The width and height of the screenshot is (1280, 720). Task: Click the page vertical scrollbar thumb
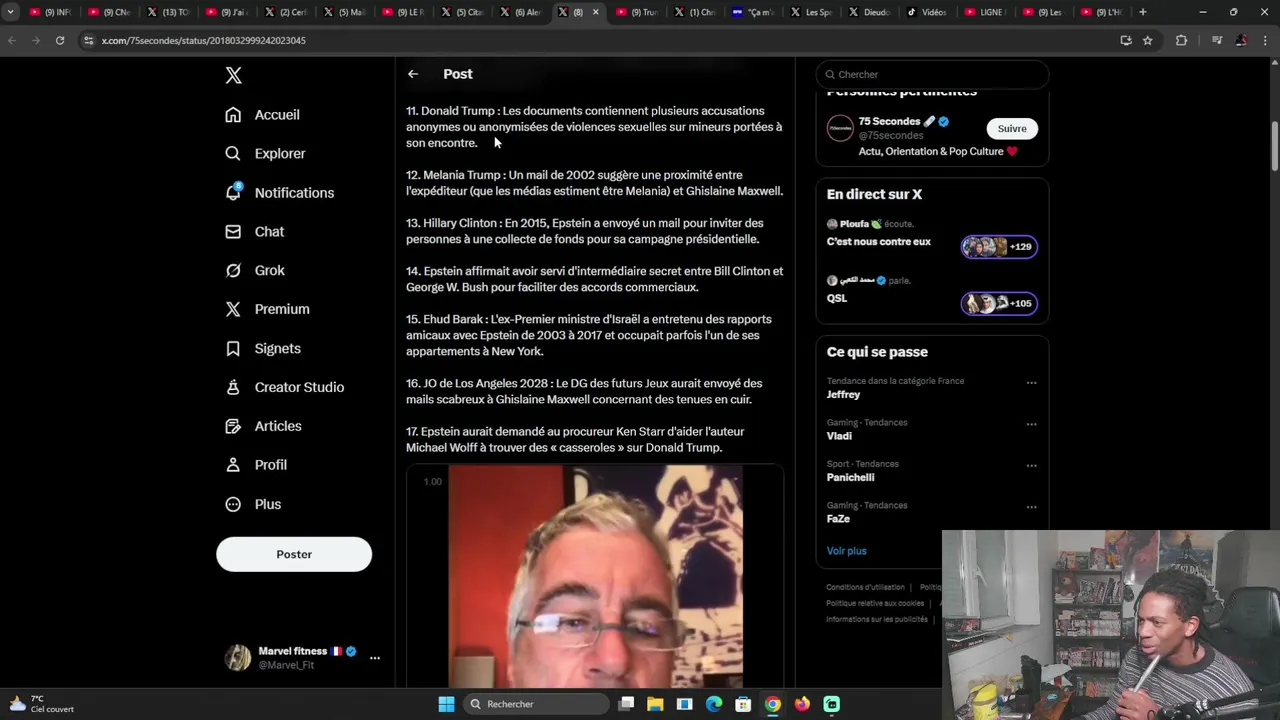point(1274,145)
